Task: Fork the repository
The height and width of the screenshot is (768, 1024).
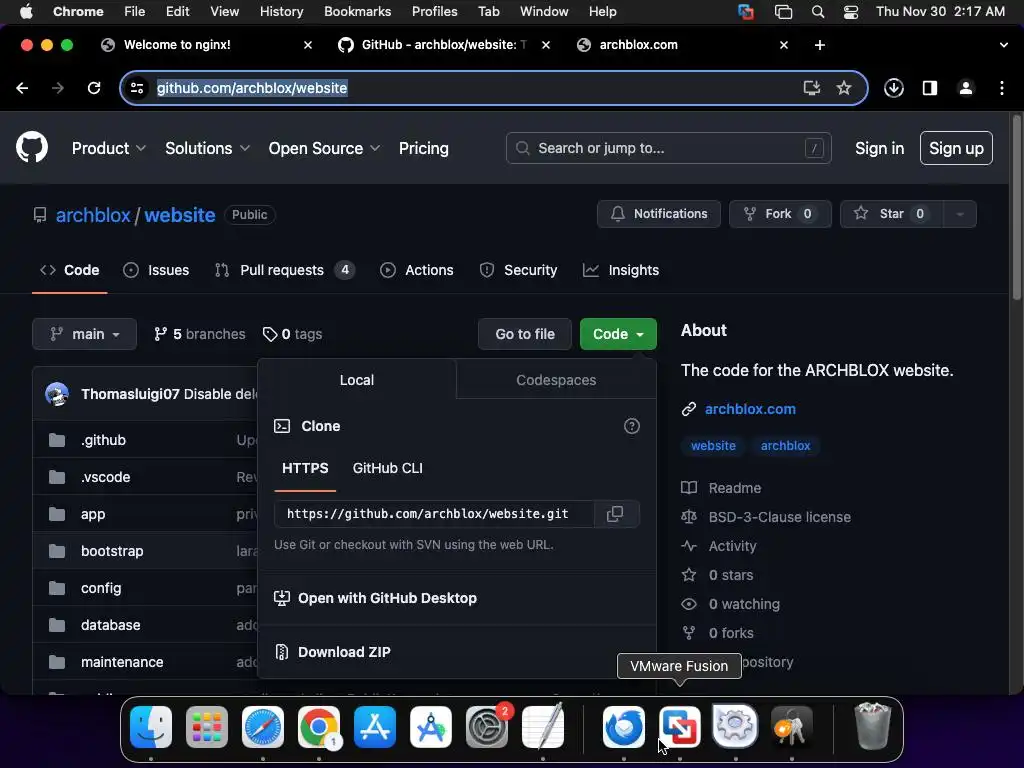Action: point(780,214)
